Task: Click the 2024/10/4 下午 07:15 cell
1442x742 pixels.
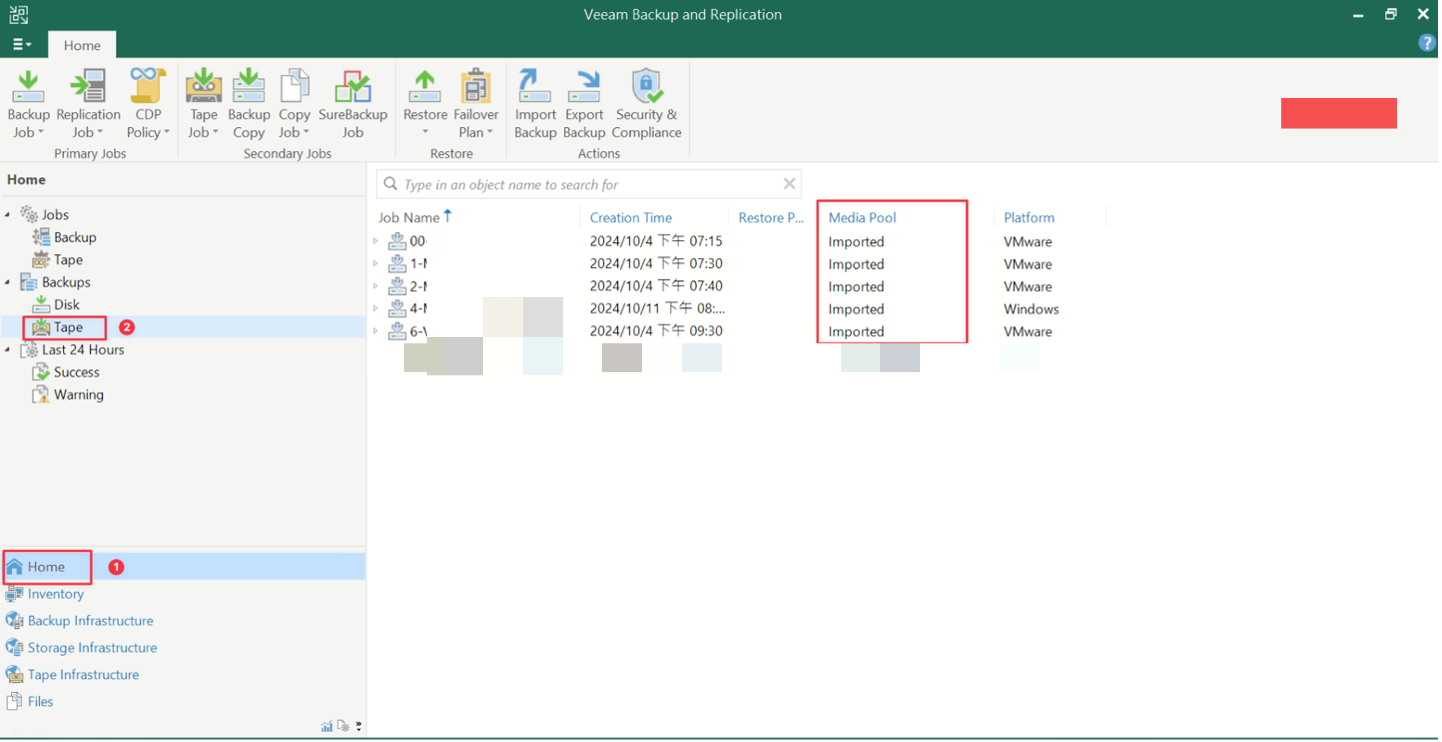Action: [x=656, y=241]
